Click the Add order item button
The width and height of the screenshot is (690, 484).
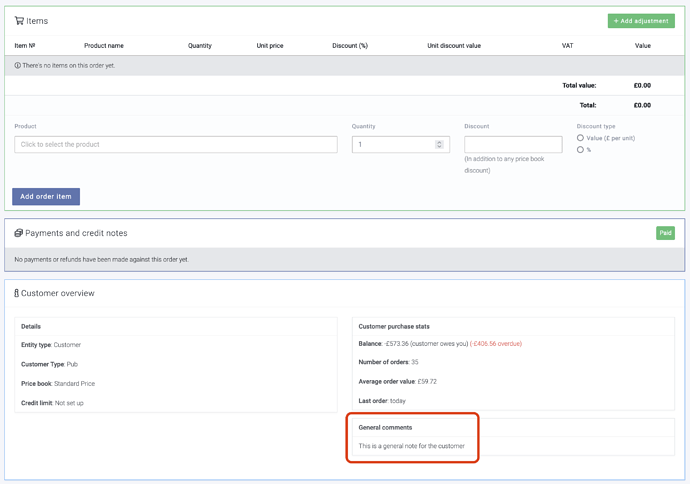[46, 197]
